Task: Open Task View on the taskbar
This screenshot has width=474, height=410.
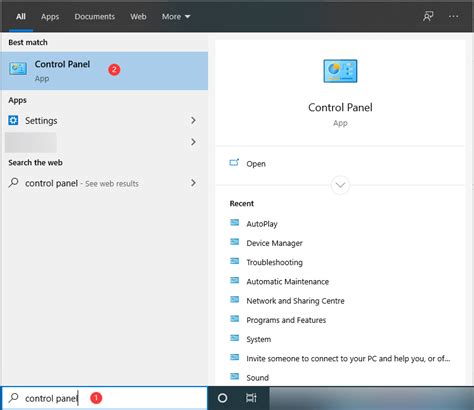Action: tap(251, 398)
